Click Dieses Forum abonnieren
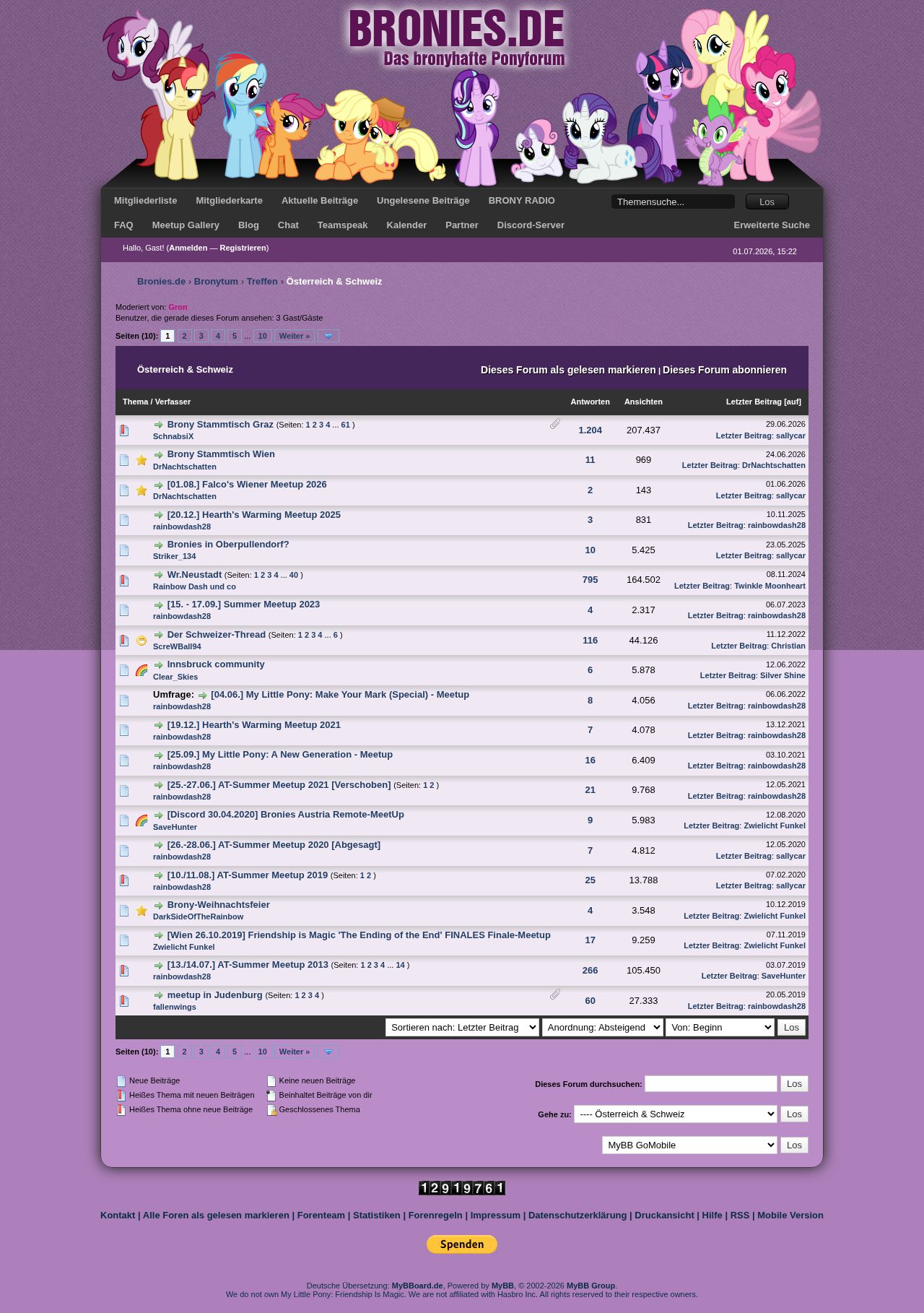Image resolution: width=924 pixels, height=1313 pixels. (725, 370)
